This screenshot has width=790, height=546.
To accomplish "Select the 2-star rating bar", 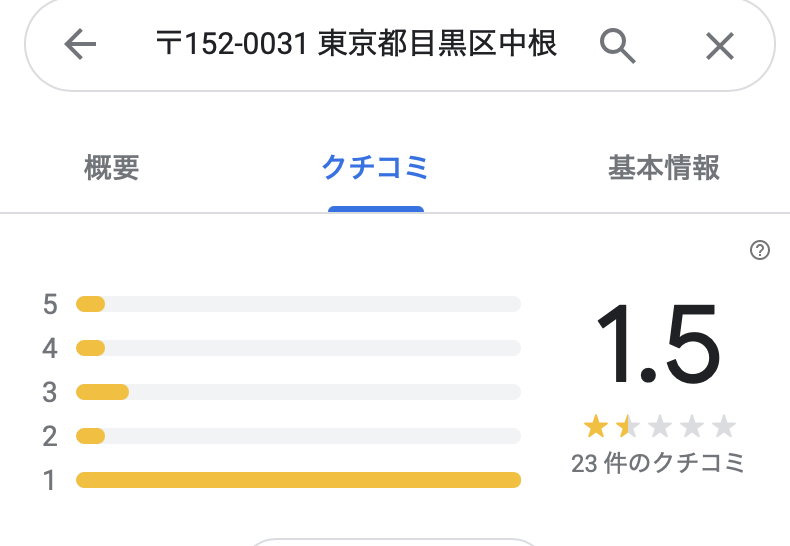I will point(298,436).
